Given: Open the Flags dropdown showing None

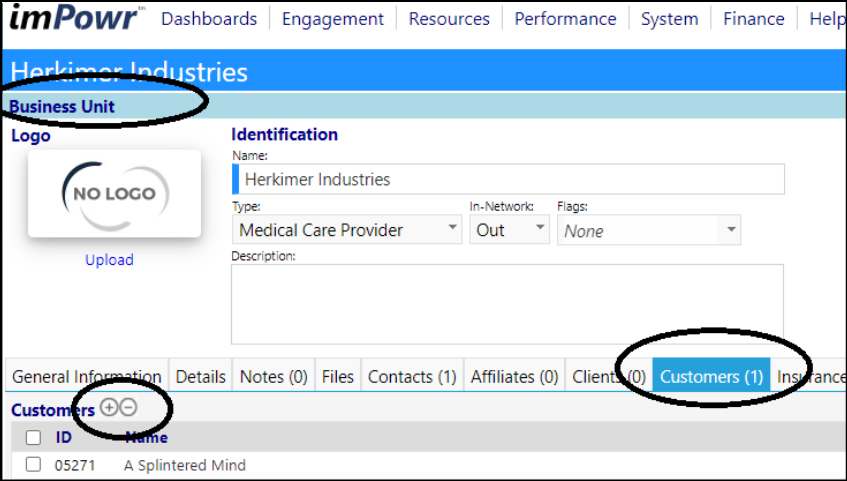Looking at the screenshot, I should [649, 230].
